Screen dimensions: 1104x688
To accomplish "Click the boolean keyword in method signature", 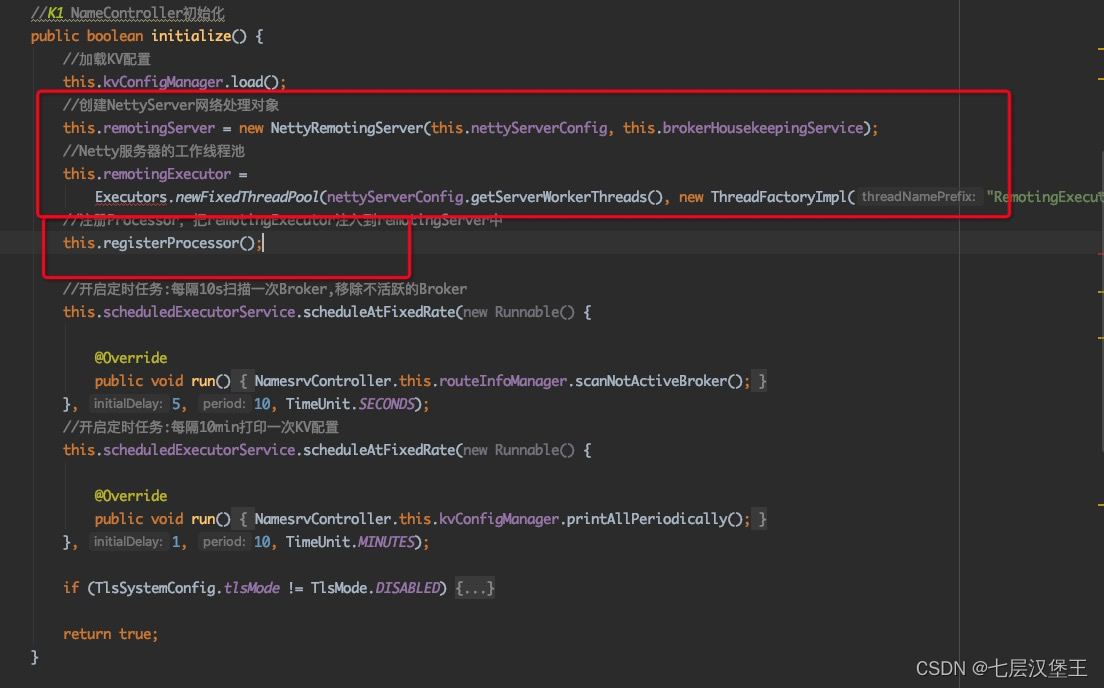I will point(115,36).
